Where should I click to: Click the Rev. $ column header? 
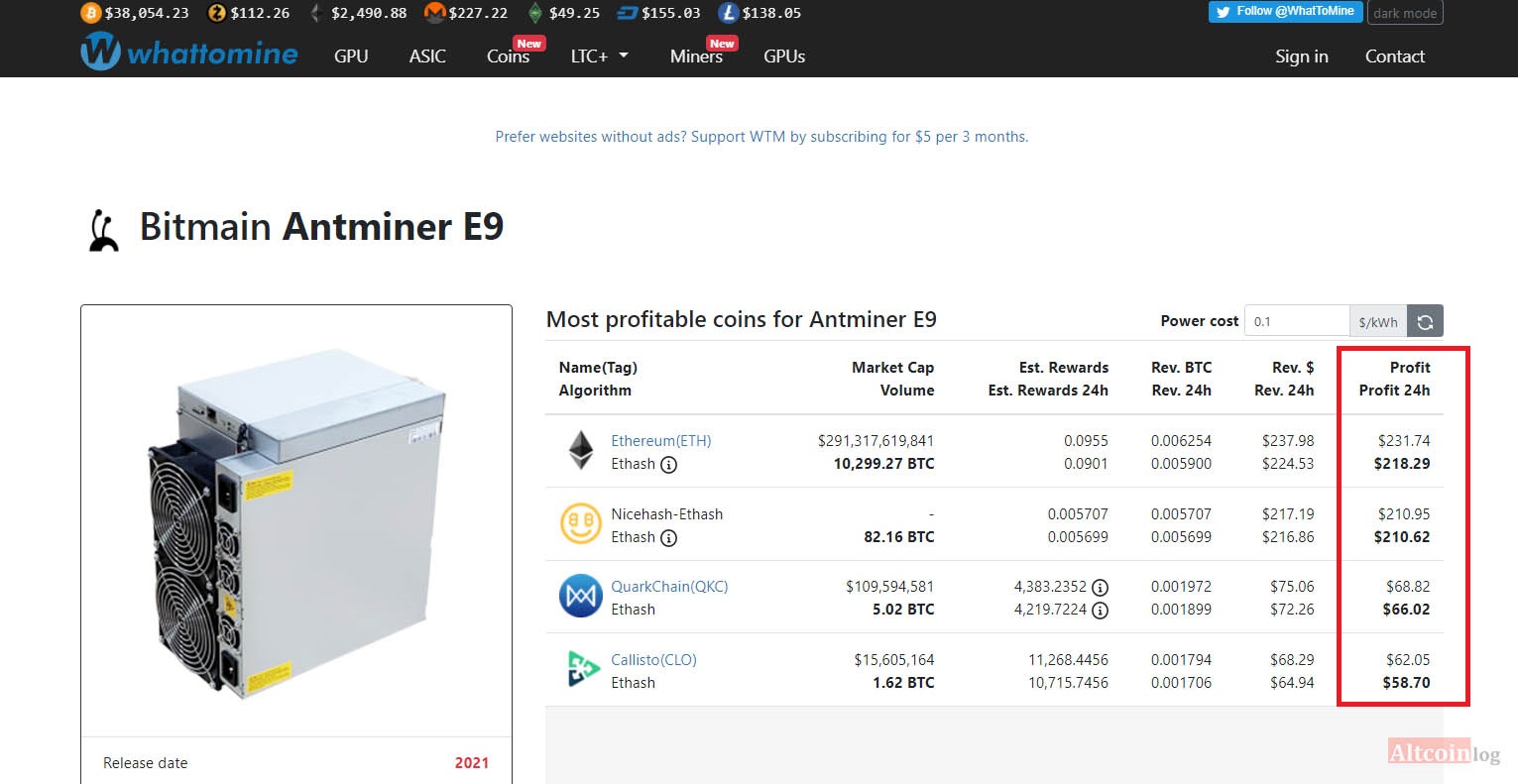click(x=1293, y=368)
